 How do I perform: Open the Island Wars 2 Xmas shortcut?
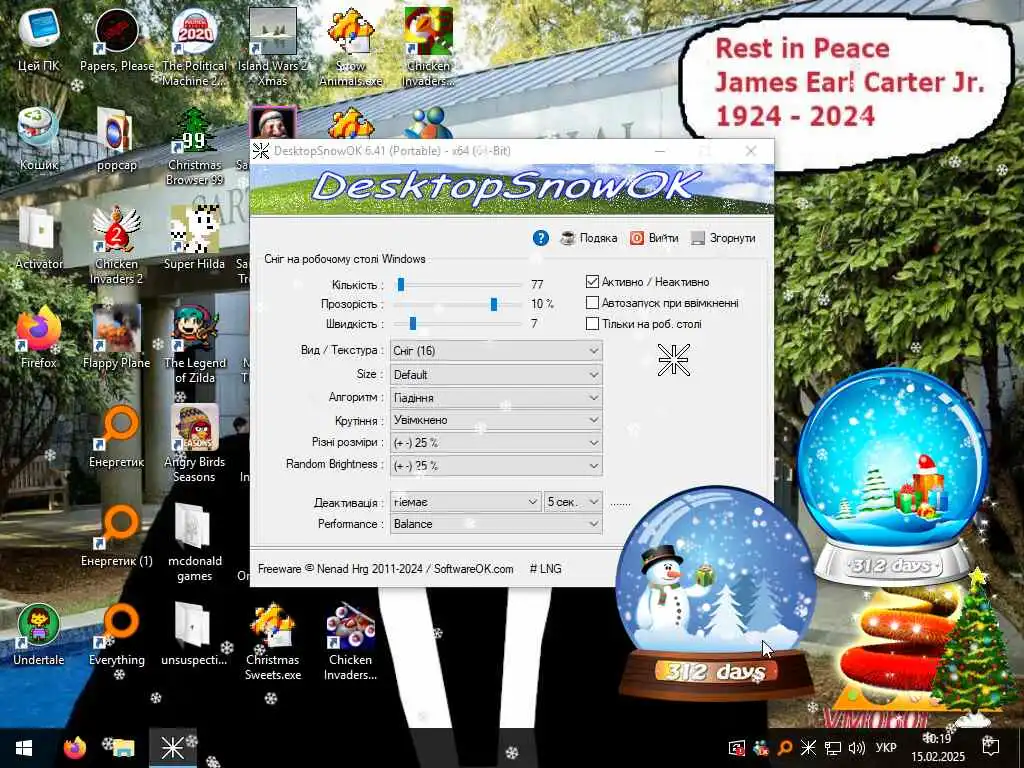272,47
